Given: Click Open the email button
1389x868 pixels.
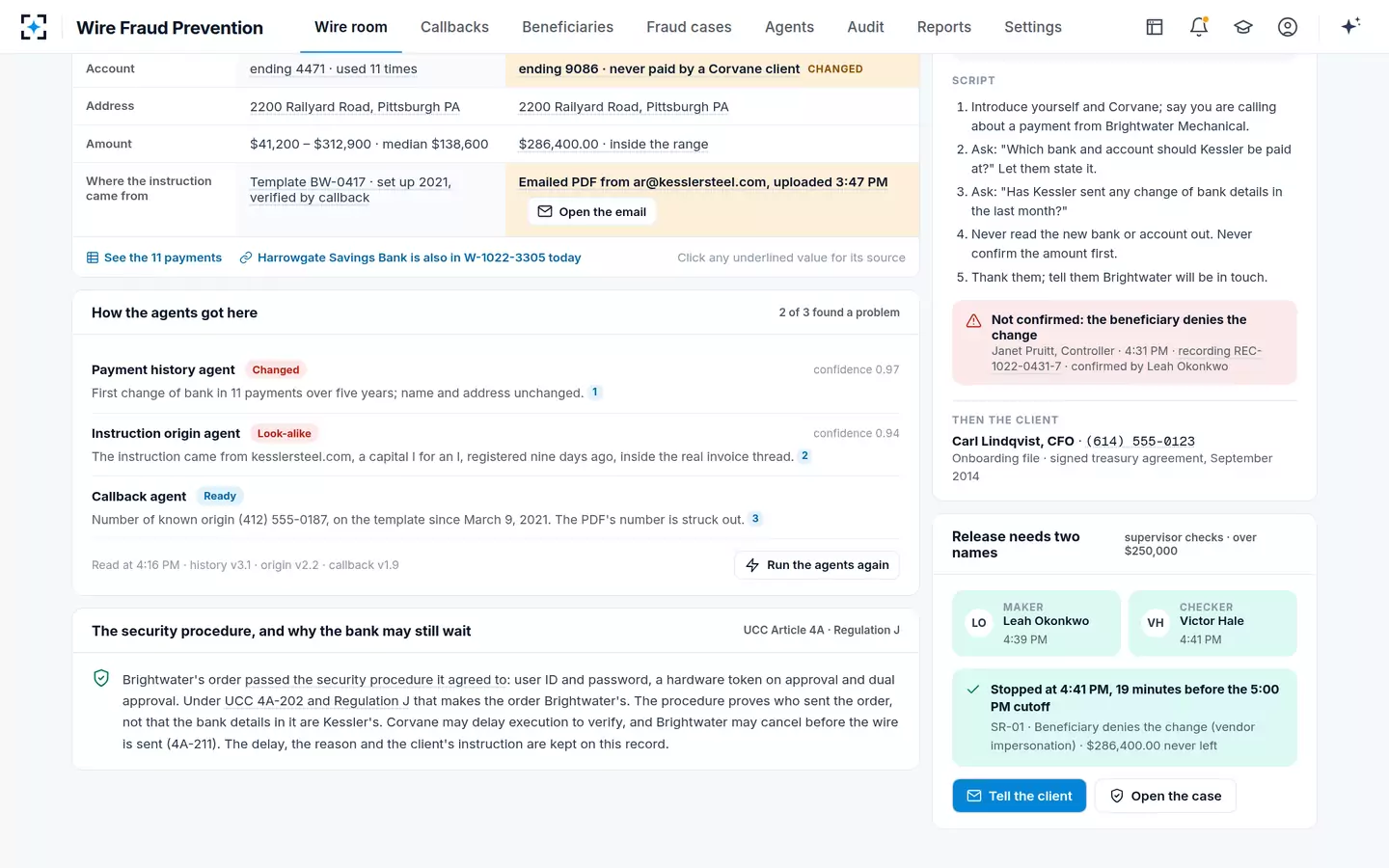Looking at the screenshot, I should (x=592, y=212).
